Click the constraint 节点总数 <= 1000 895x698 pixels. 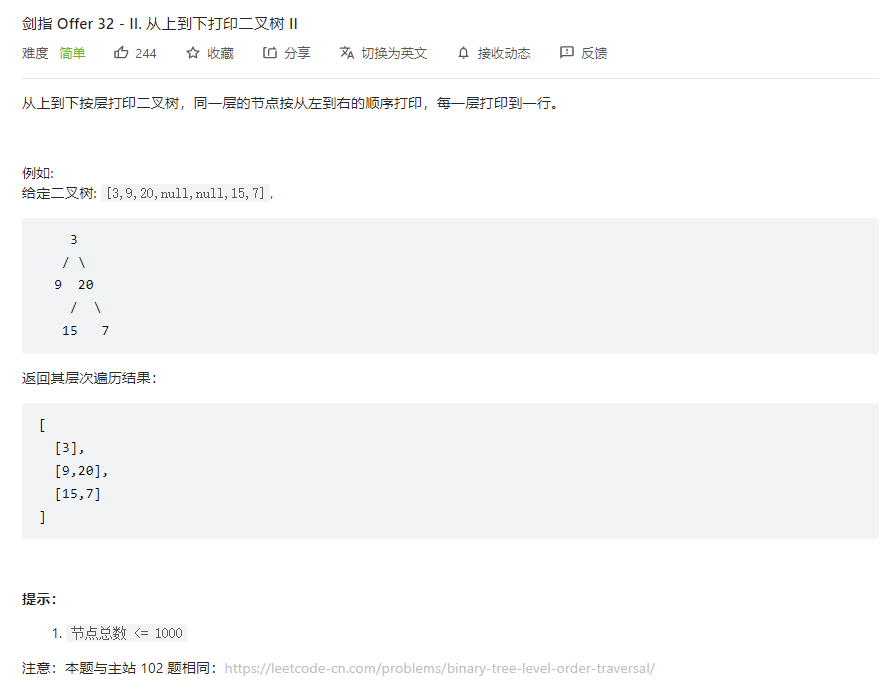[126, 633]
